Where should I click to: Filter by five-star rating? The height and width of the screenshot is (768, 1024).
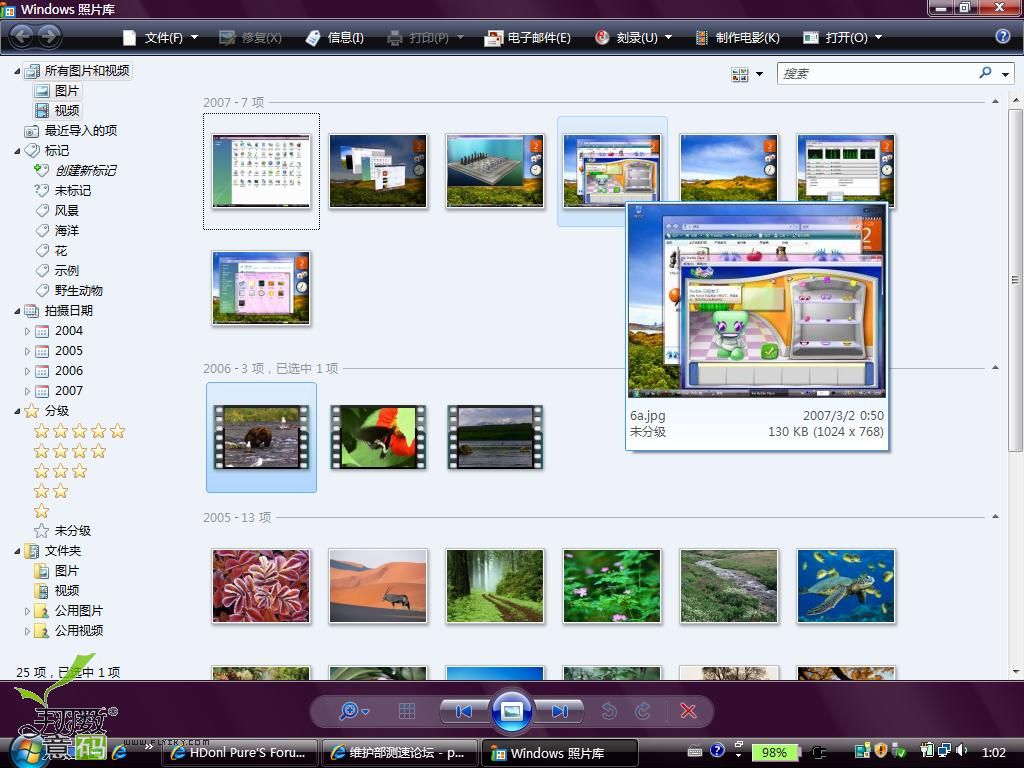click(x=80, y=431)
